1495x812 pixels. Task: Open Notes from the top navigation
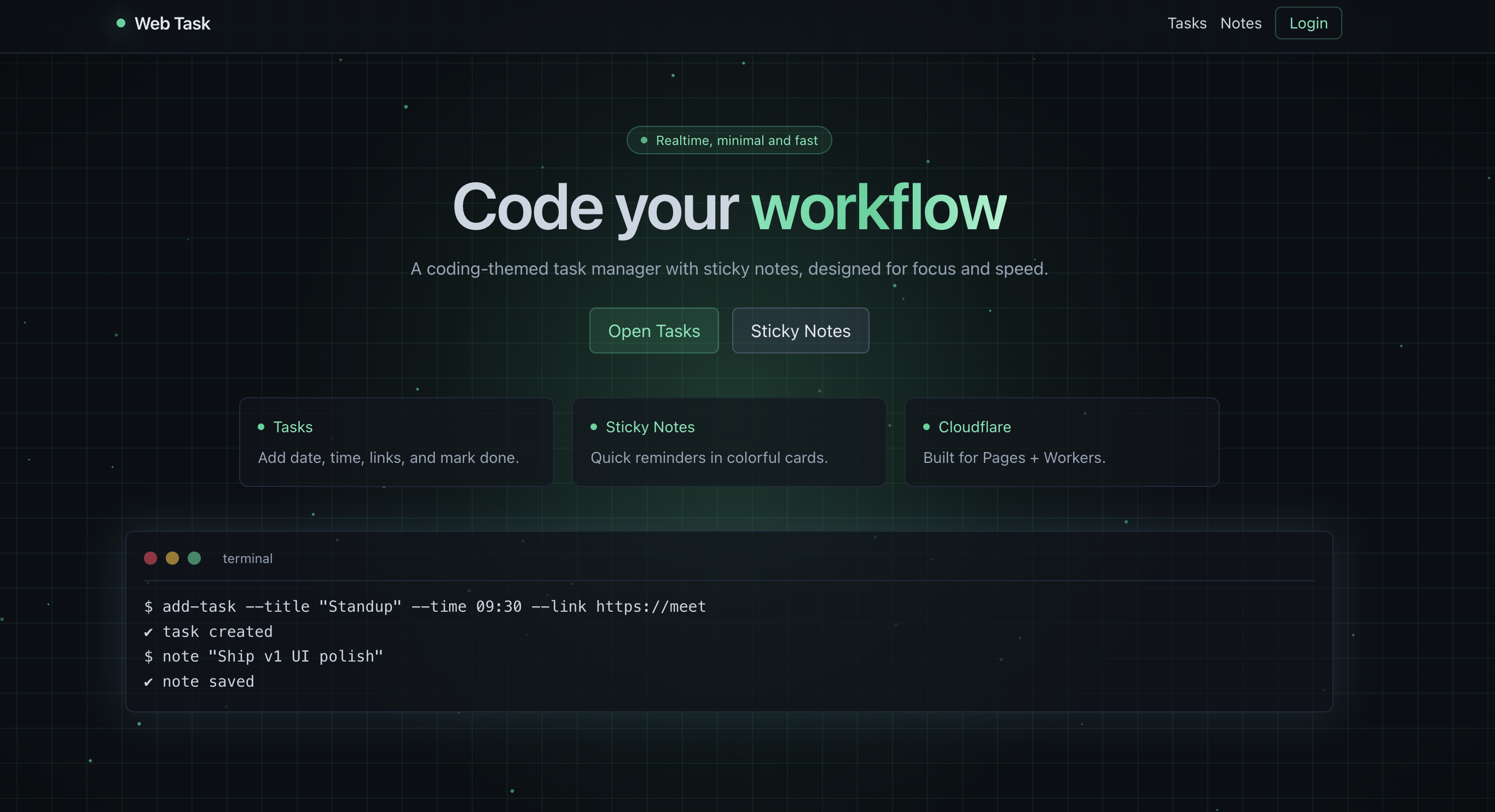click(1241, 23)
